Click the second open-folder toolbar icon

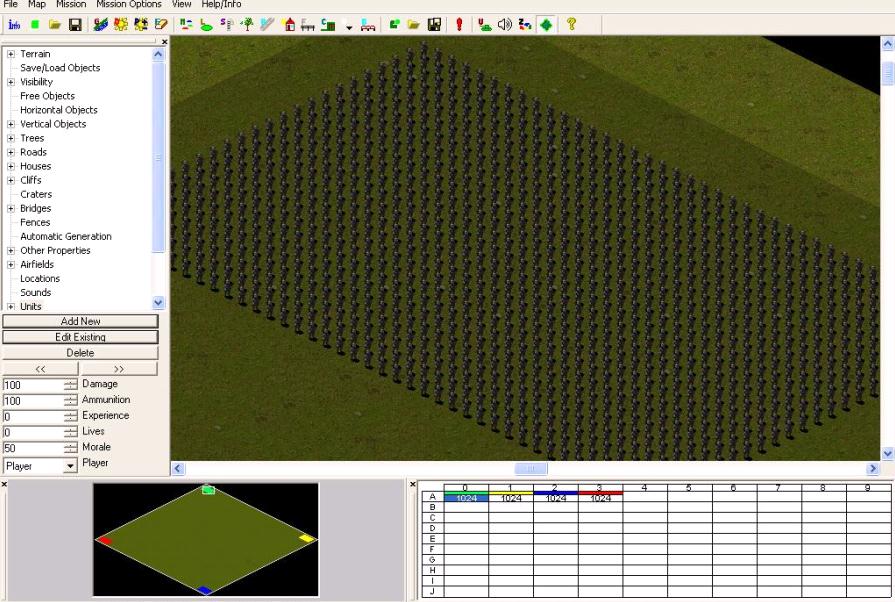tap(414, 25)
